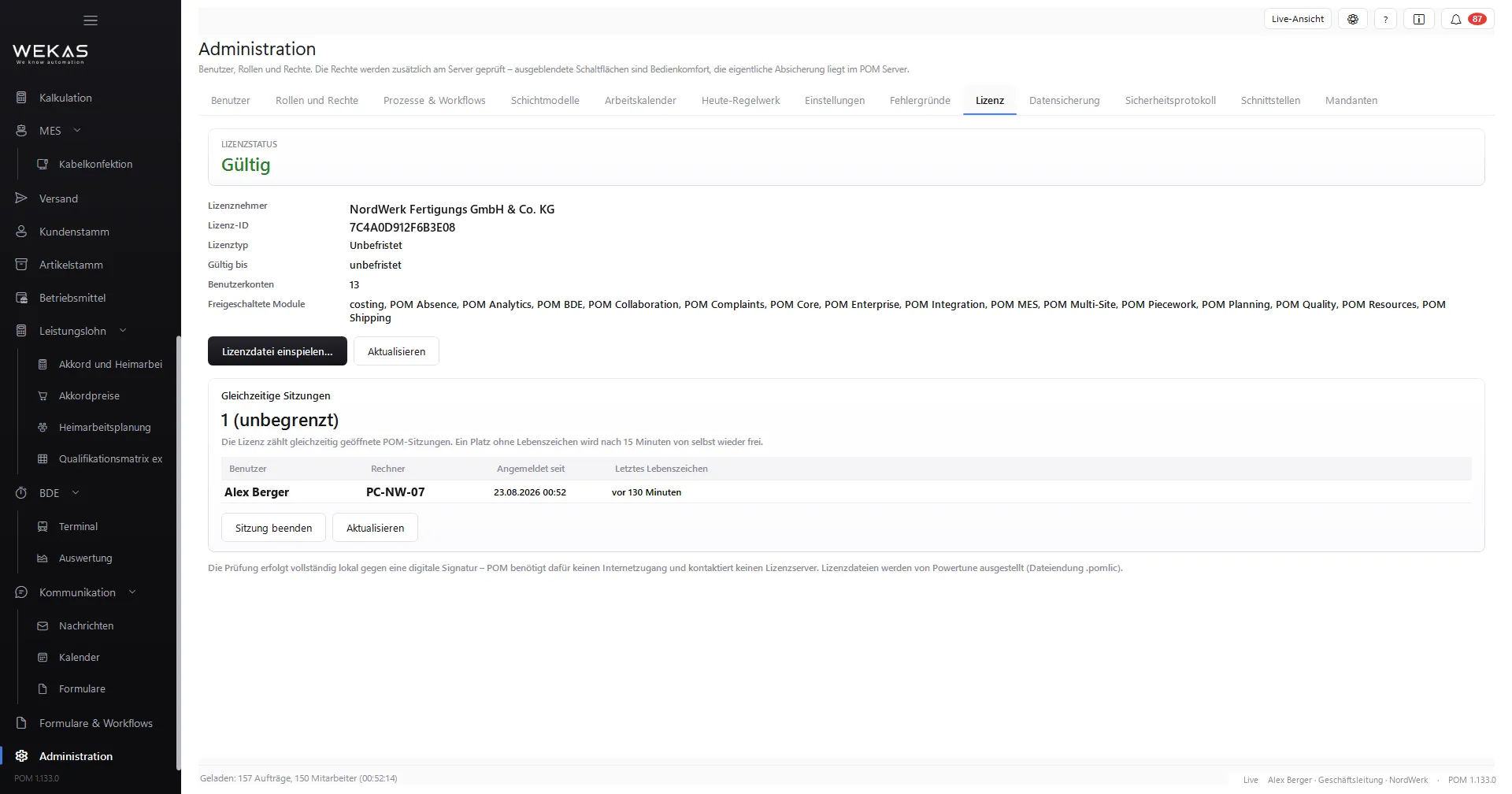Image resolution: width=1512 pixels, height=794 pixels.
Task: Collapse the Leistungslohn group chevron
Action: [x=123, y=330]
